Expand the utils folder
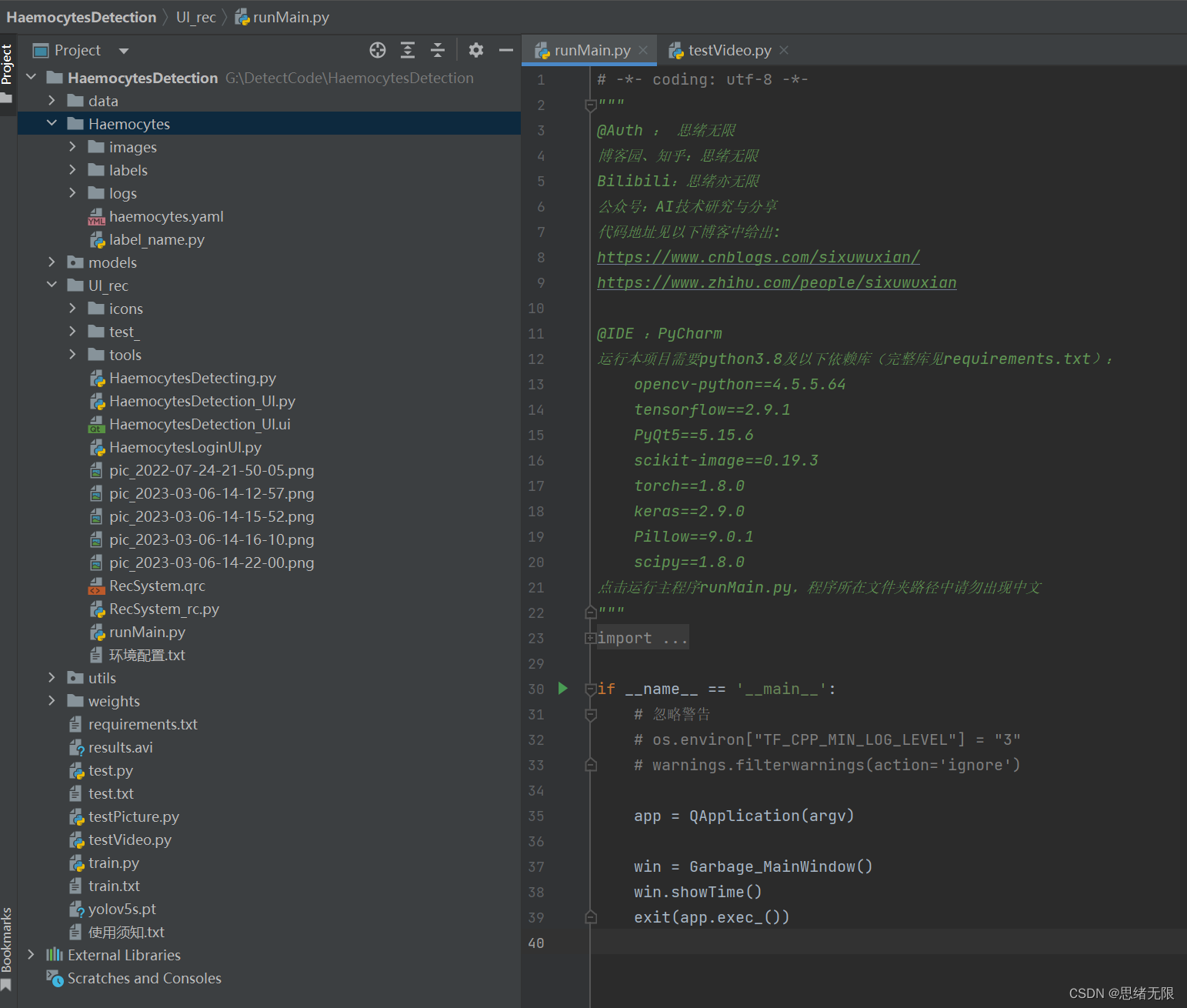1187x1008 pixels. [52, 678]
